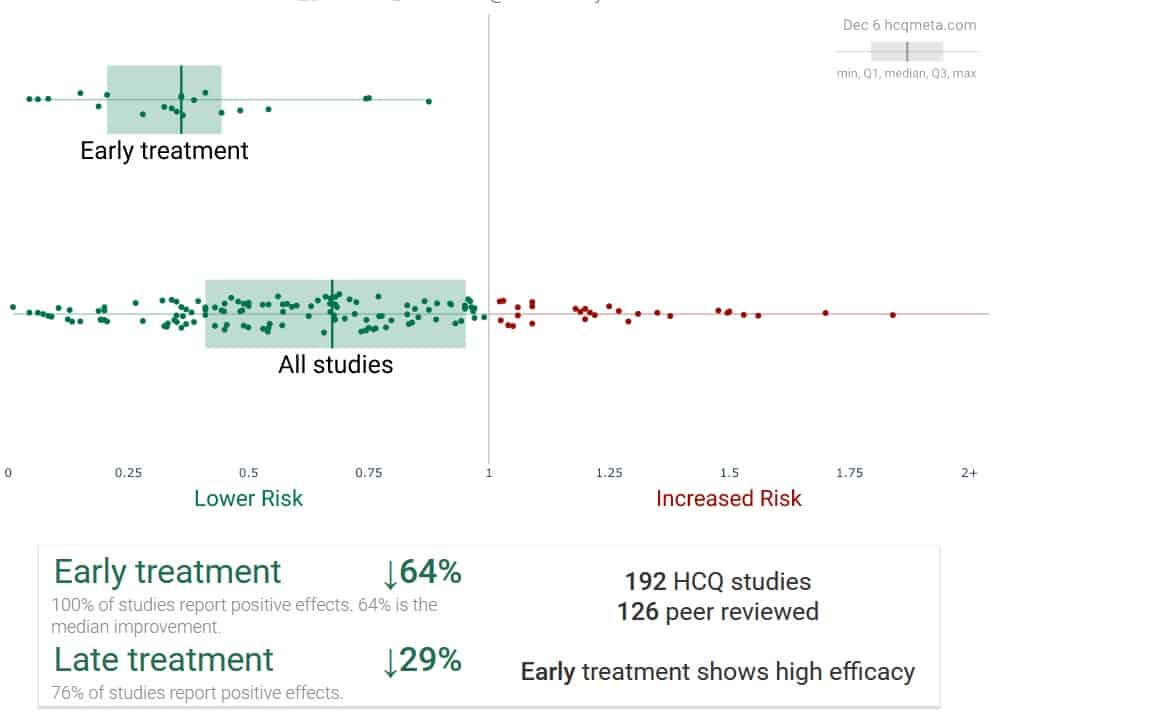This screenshot has width=1152, height=718.
Task: Select the "Late treatment" summary heading
Action: point(164,660)
